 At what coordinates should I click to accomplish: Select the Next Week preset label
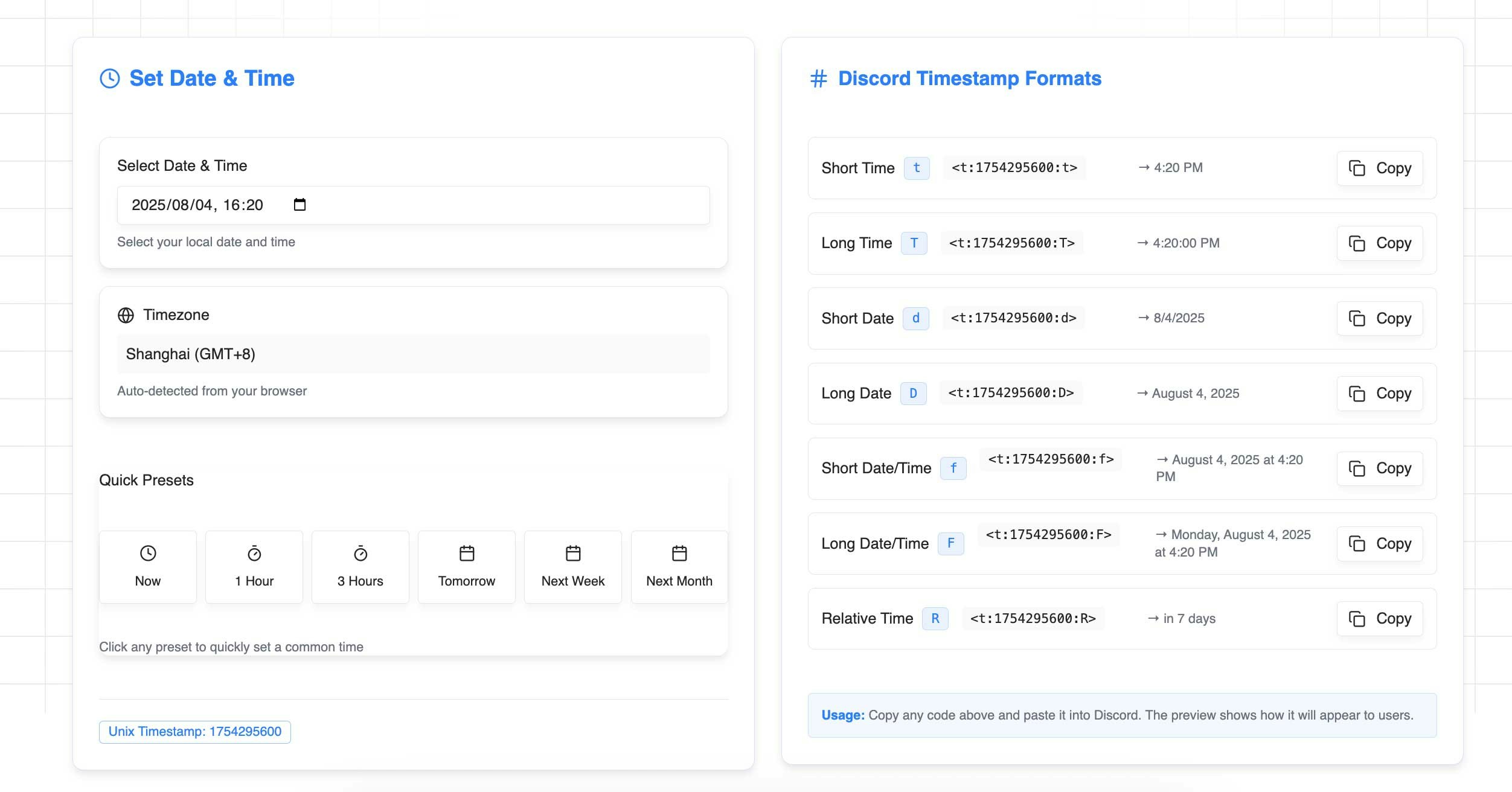573,581
